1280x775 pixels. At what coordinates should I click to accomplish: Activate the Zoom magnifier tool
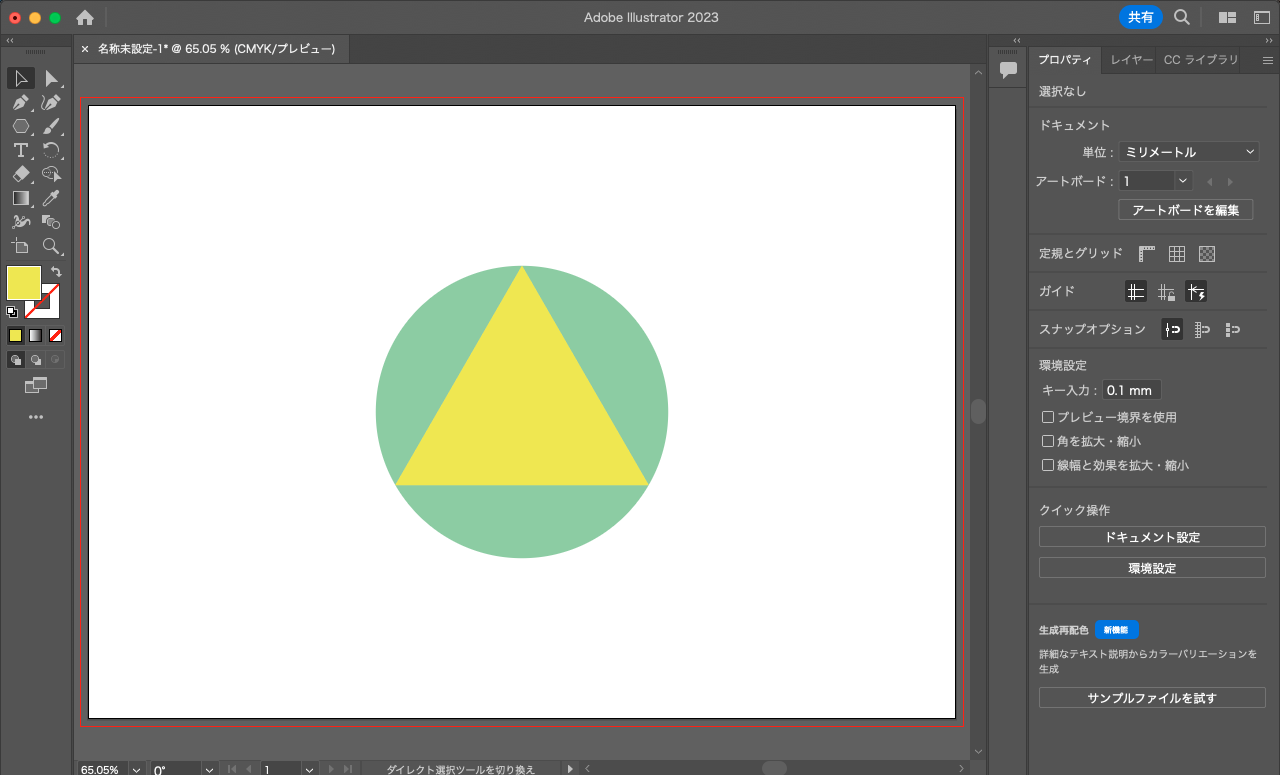pos(51,246)
